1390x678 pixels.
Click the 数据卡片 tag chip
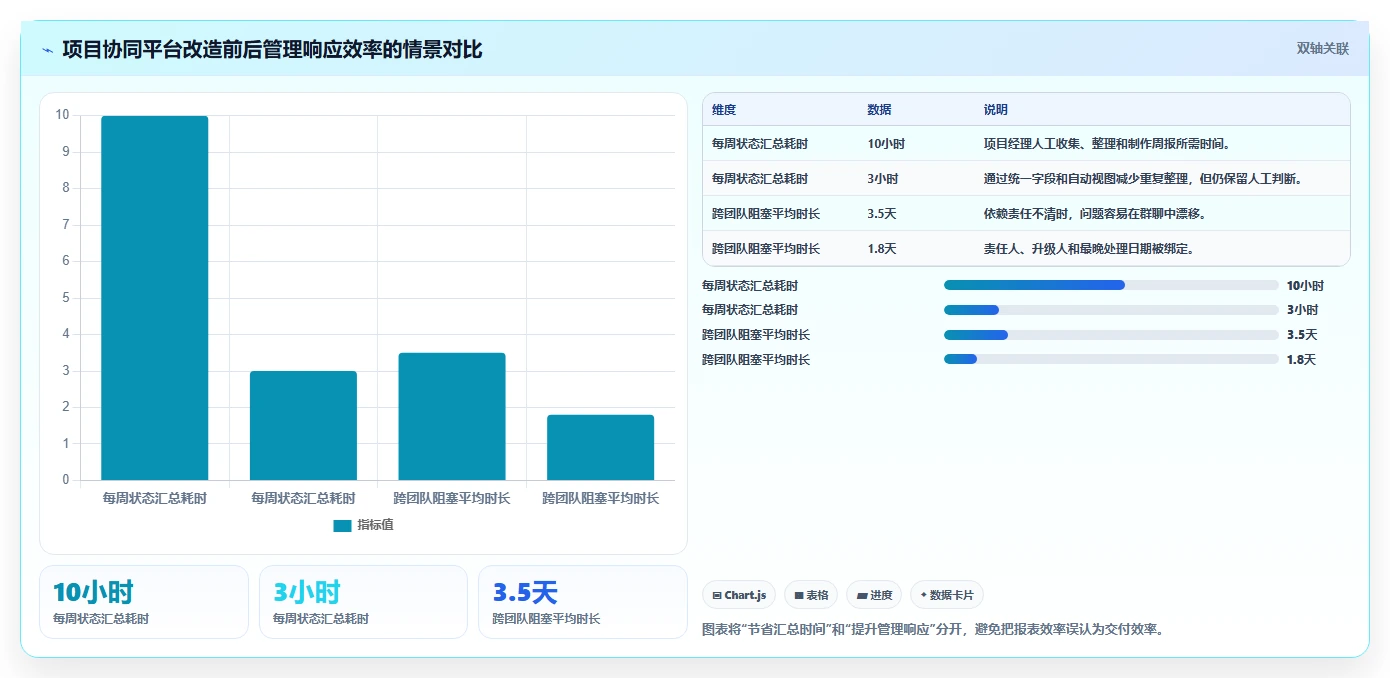tap(947, 595)
